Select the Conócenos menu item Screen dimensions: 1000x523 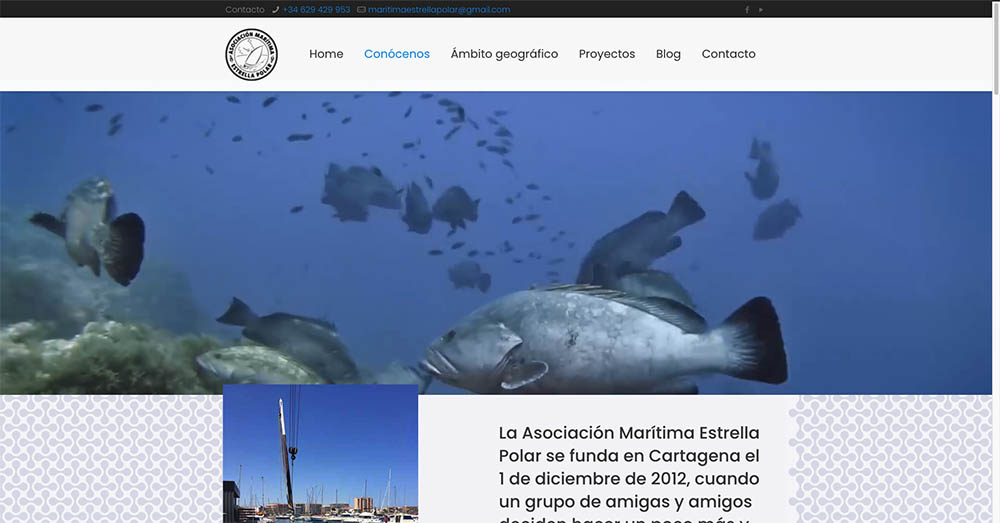coord(397,54)
